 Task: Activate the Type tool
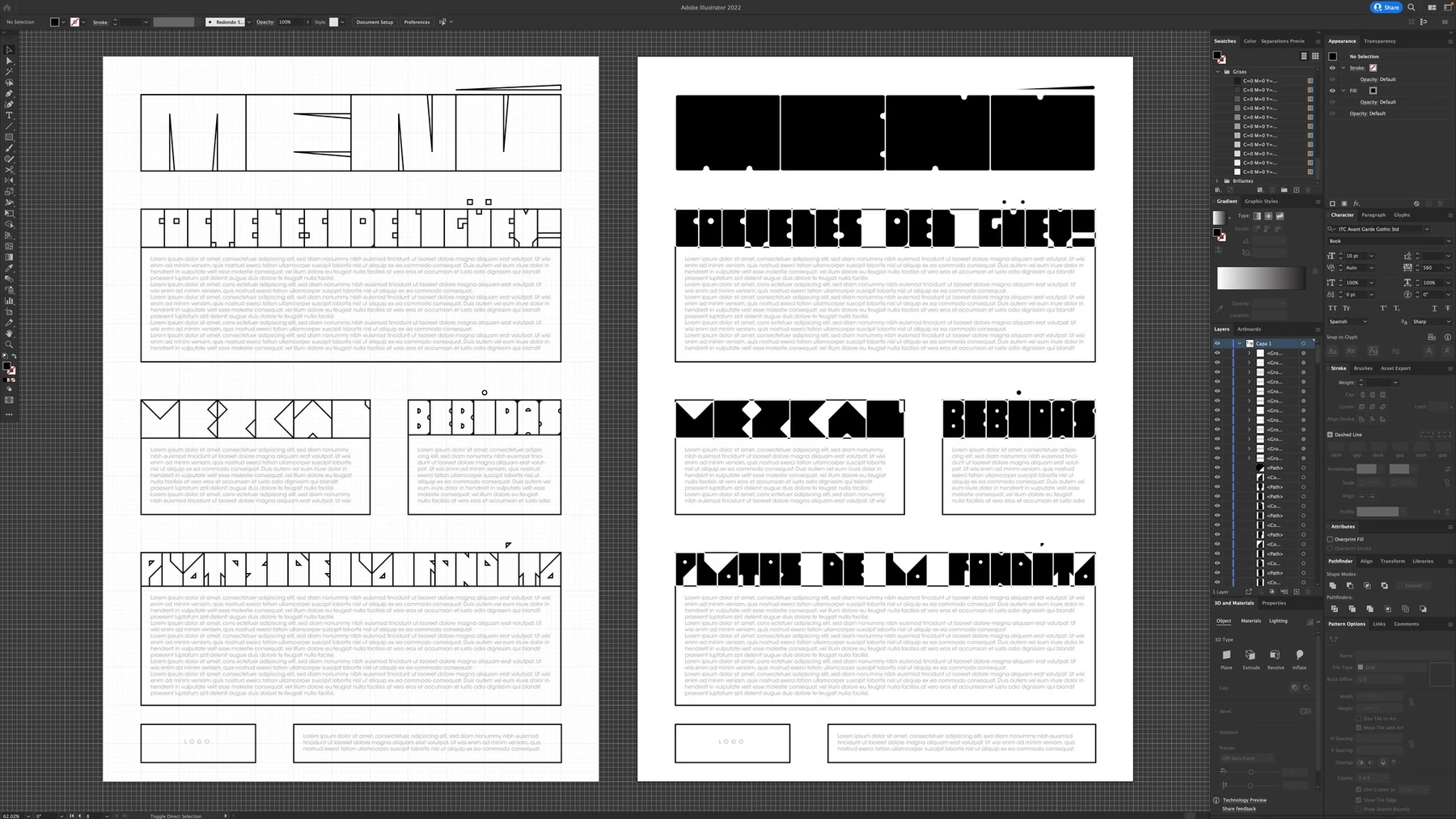click(x=9, y=116)
